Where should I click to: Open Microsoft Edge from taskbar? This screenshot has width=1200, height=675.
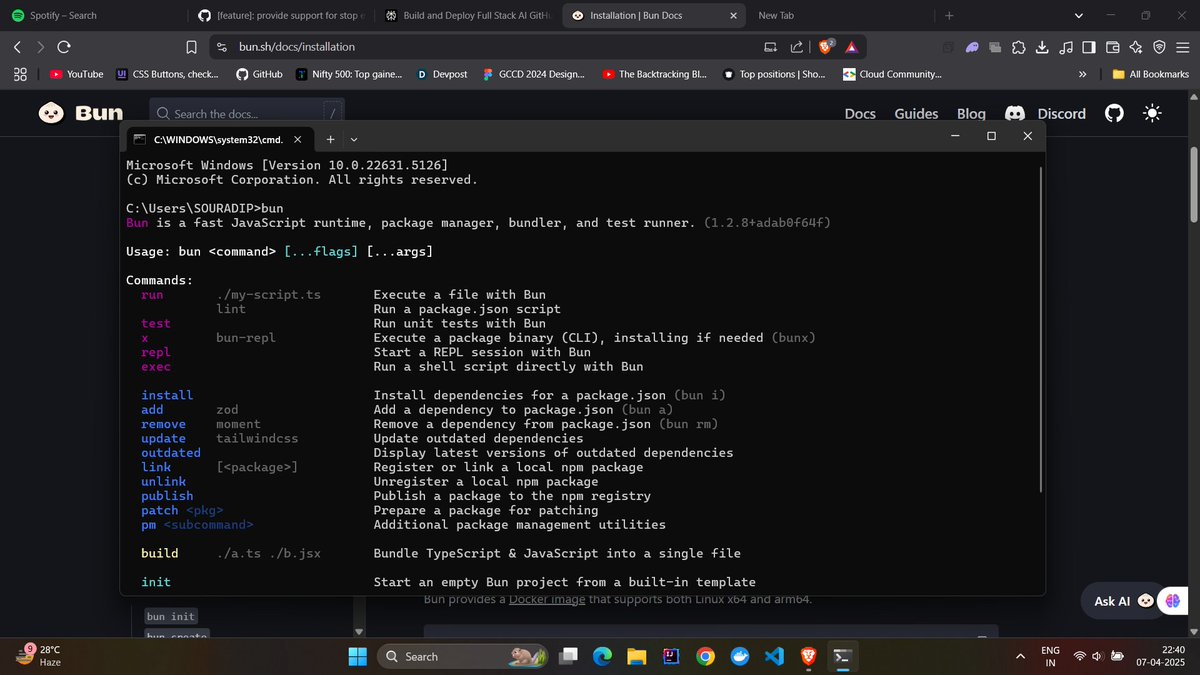point(602,656)
